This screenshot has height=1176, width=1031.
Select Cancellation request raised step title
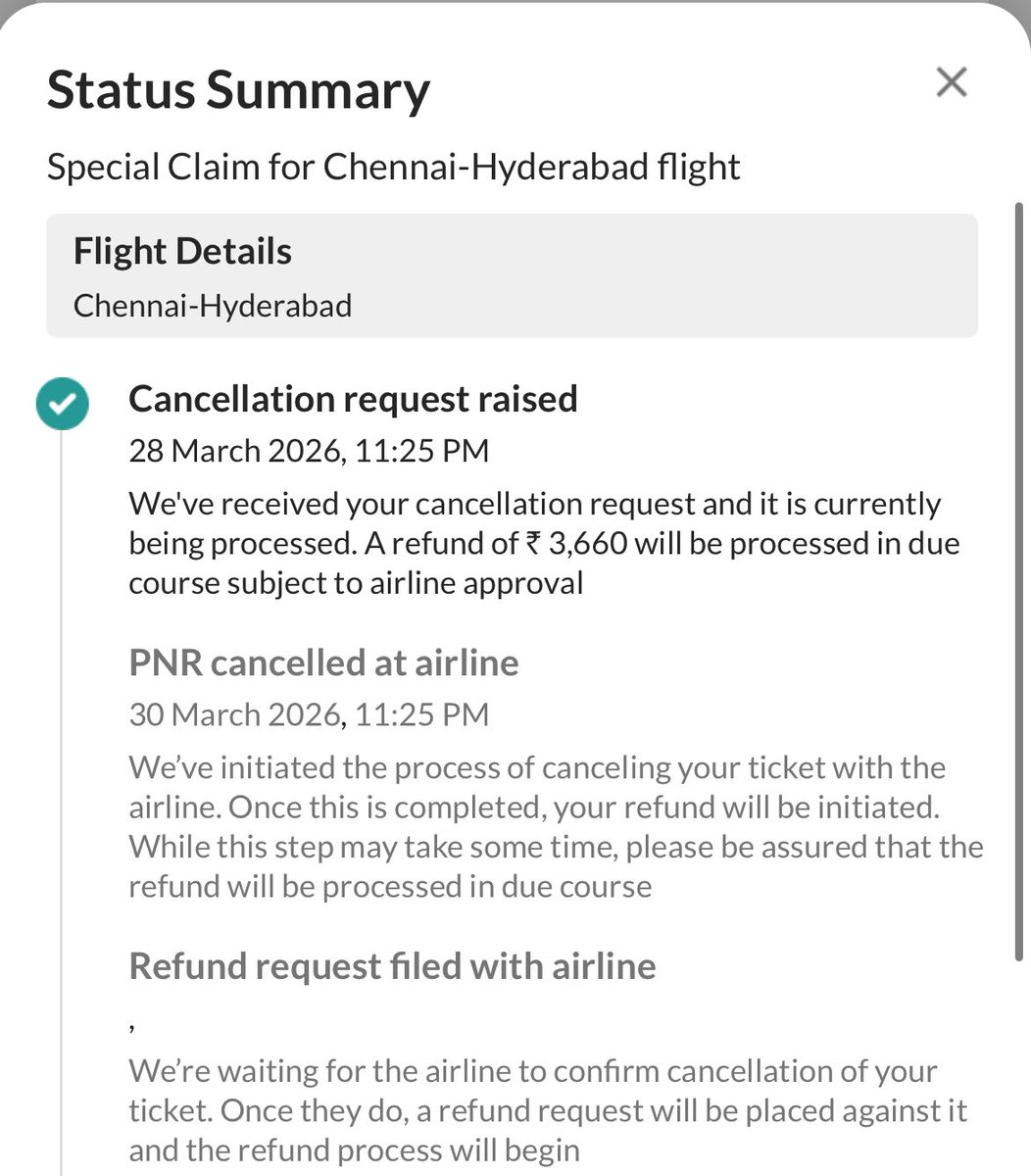pyautogui.click(x=353, y=399)
